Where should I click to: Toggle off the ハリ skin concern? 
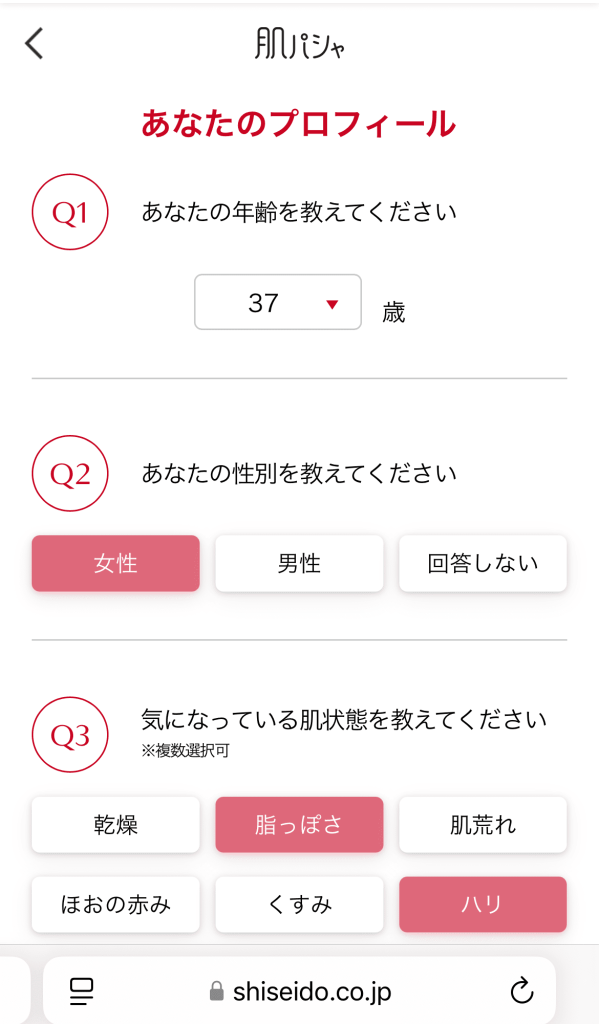[x=482, y=904]
